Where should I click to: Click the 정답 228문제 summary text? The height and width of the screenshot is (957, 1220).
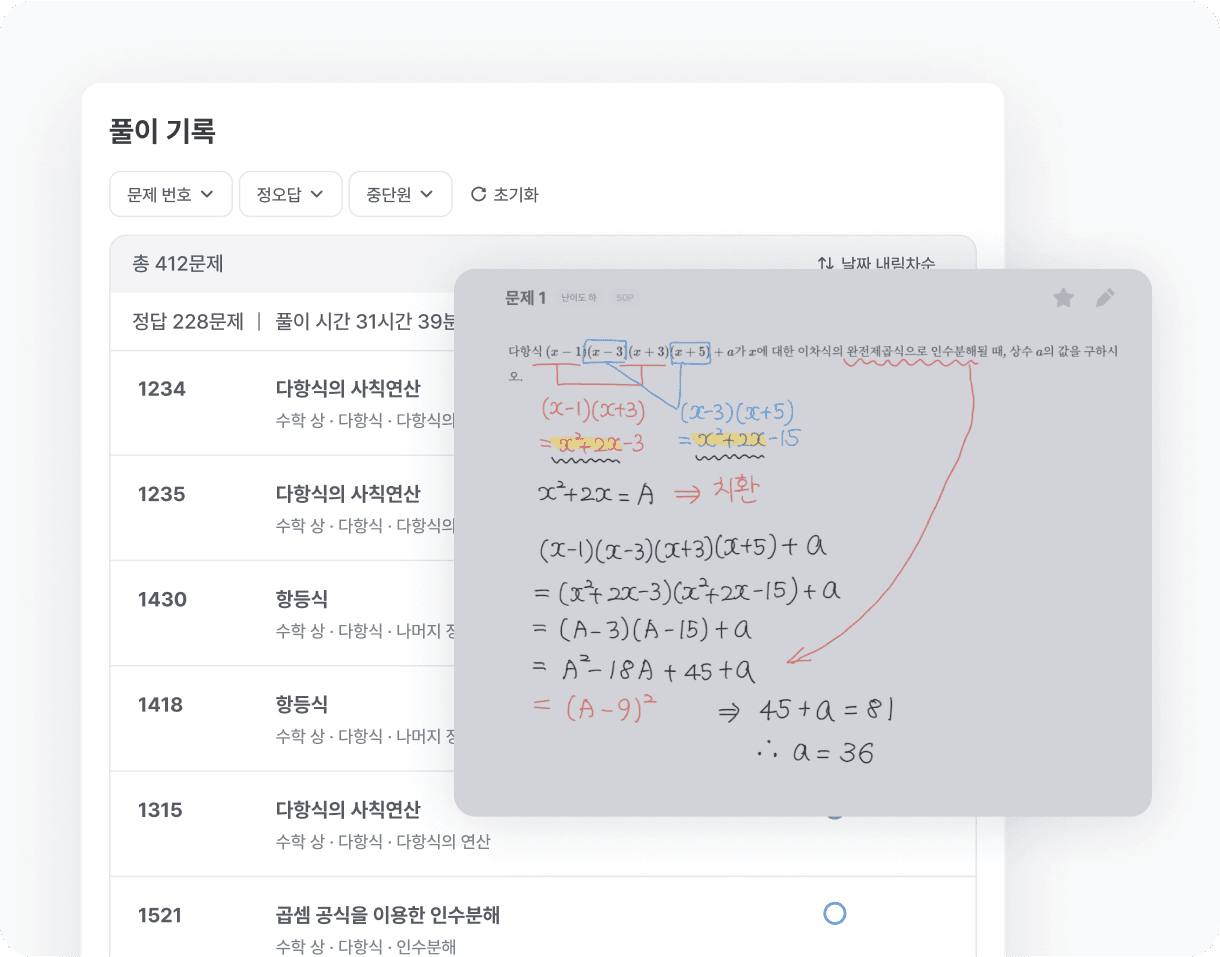coord(188,322)
